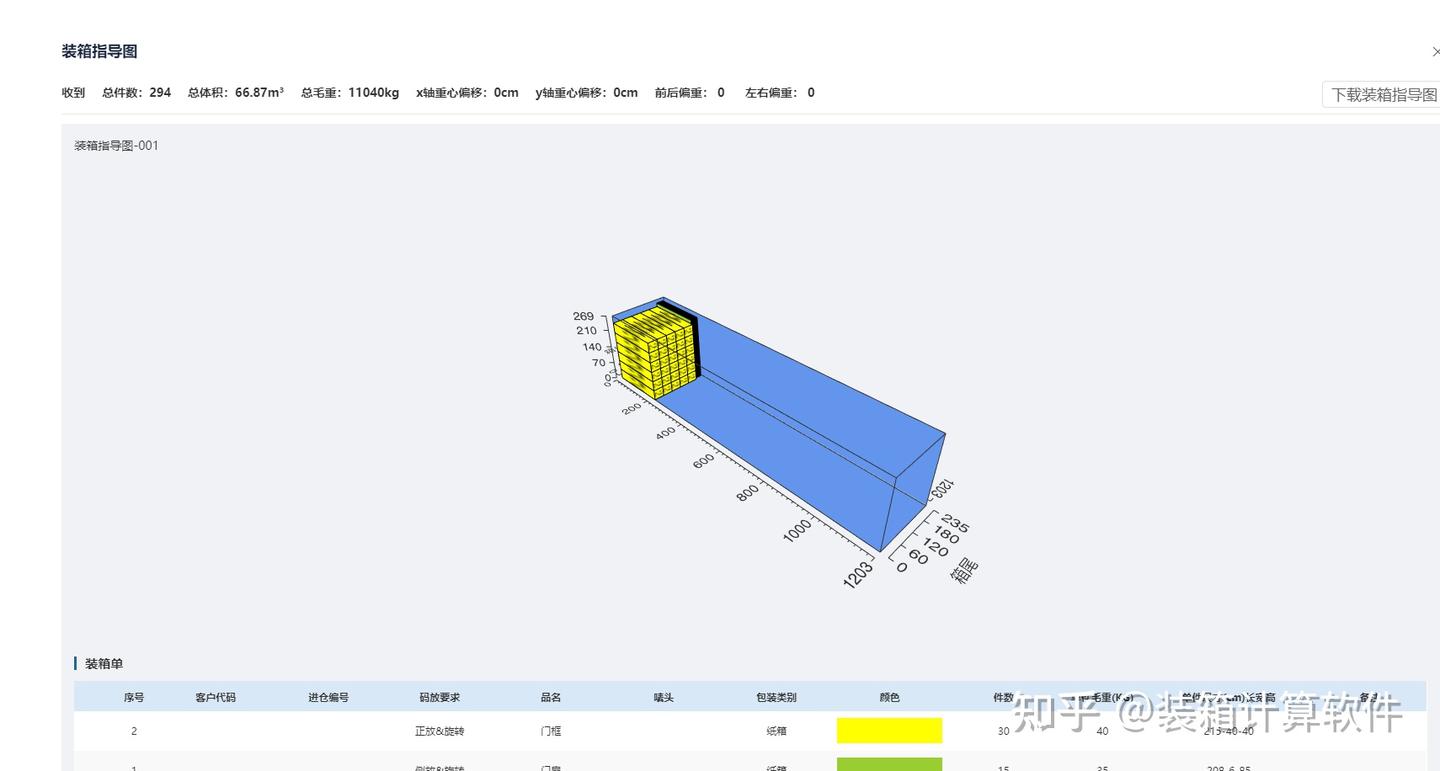Click the 左右偏重: 0 indicator
The width and height of the screenshot is (1440, 771).
coord(780,93)
